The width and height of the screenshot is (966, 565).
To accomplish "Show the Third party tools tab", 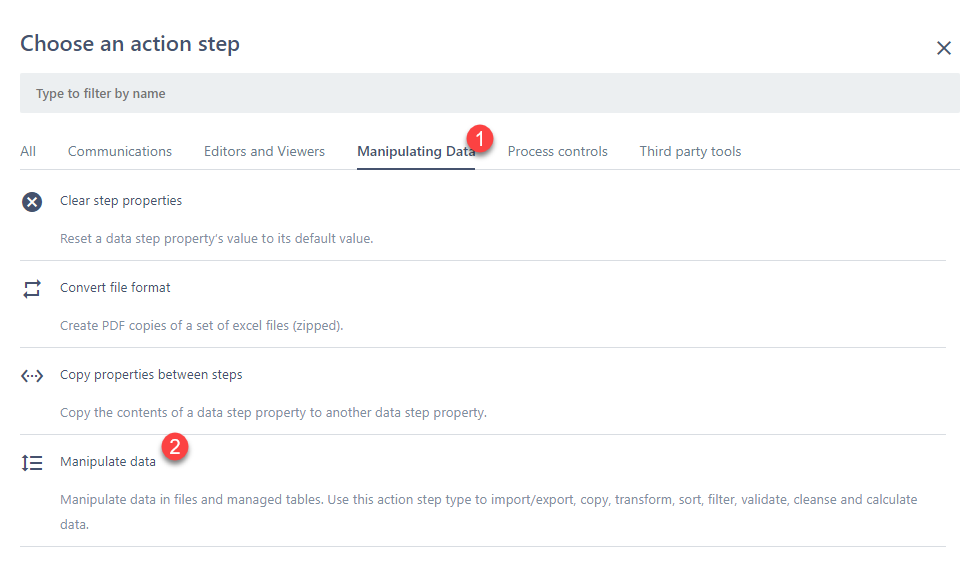I will pyautogui.click(x=690, y=152).
